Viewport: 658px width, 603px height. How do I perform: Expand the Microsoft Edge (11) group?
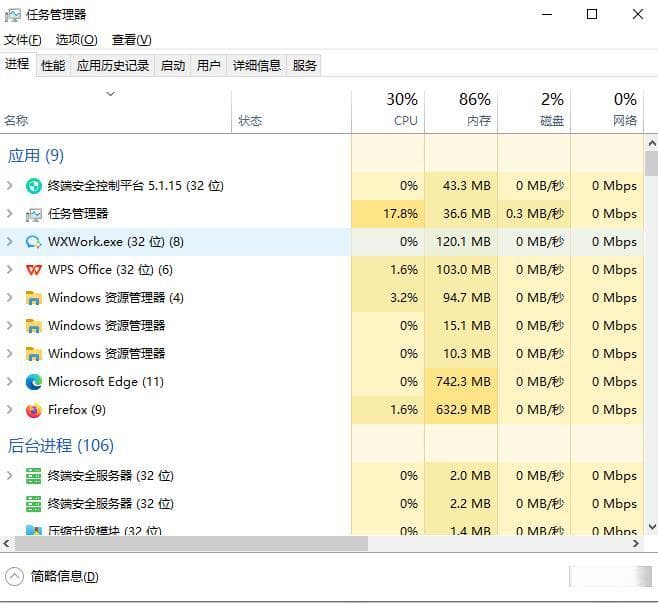[x=10, y=381]
